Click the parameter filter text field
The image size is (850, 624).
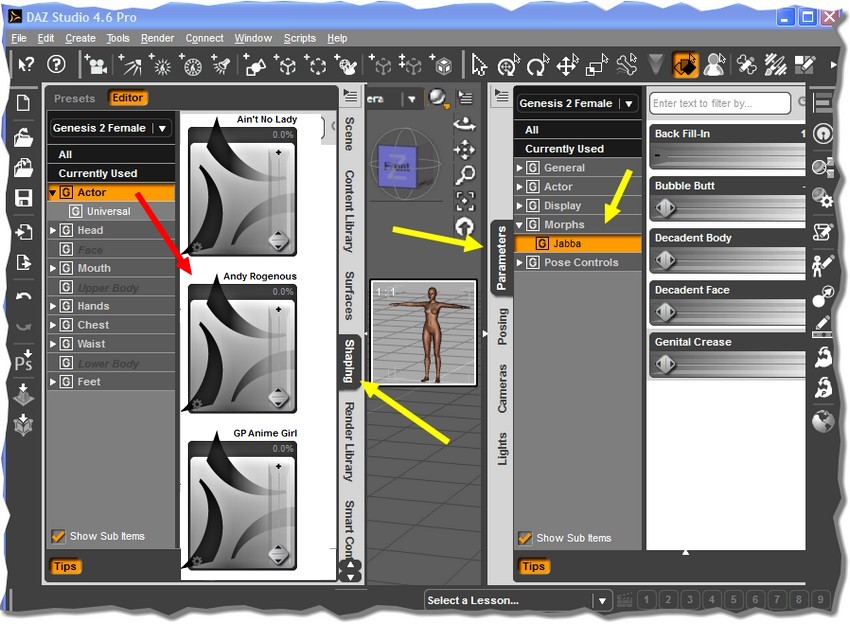tap(720, 103)
